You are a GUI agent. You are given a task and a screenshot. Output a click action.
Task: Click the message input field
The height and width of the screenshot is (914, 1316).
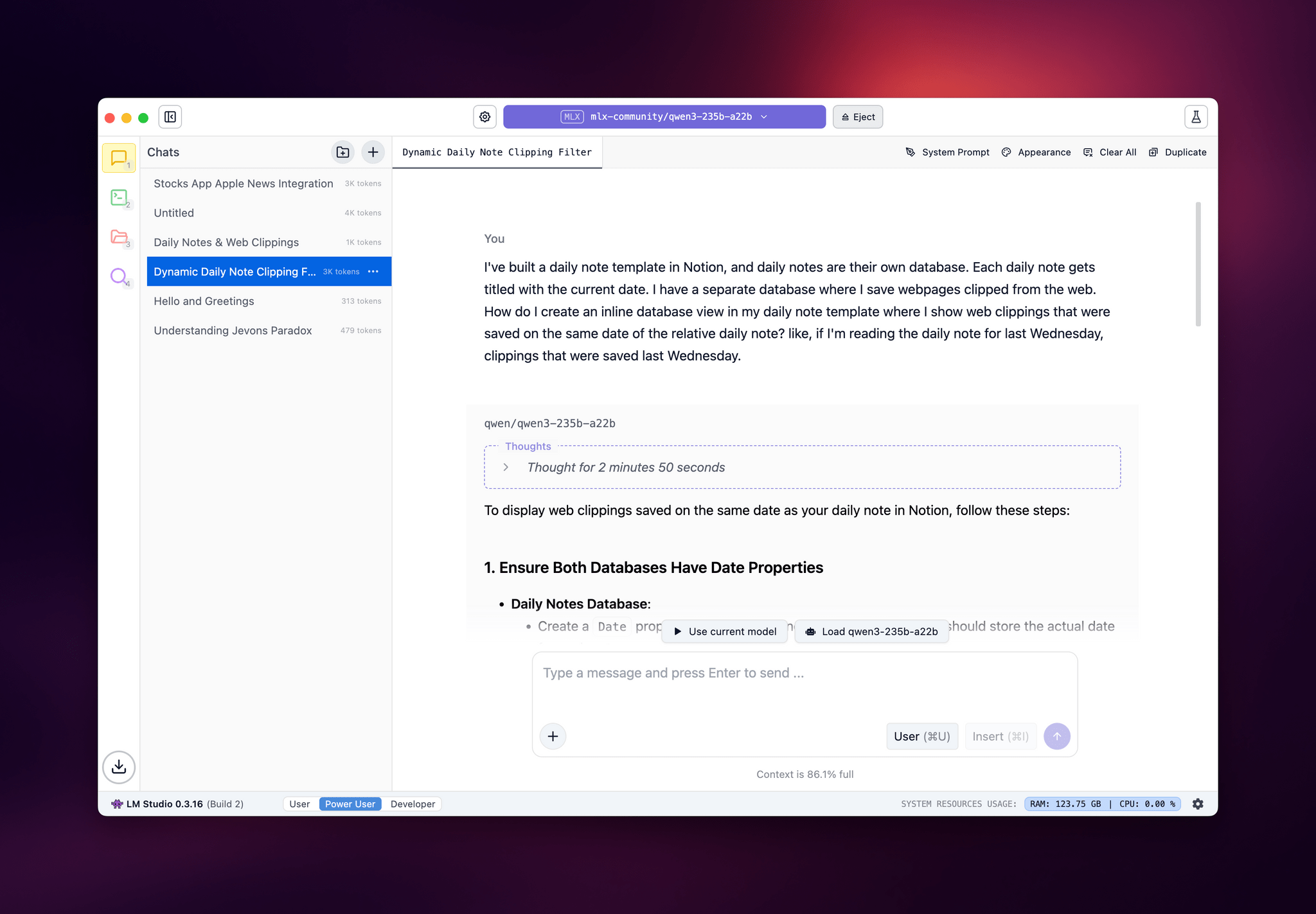(x=805, y=685)
